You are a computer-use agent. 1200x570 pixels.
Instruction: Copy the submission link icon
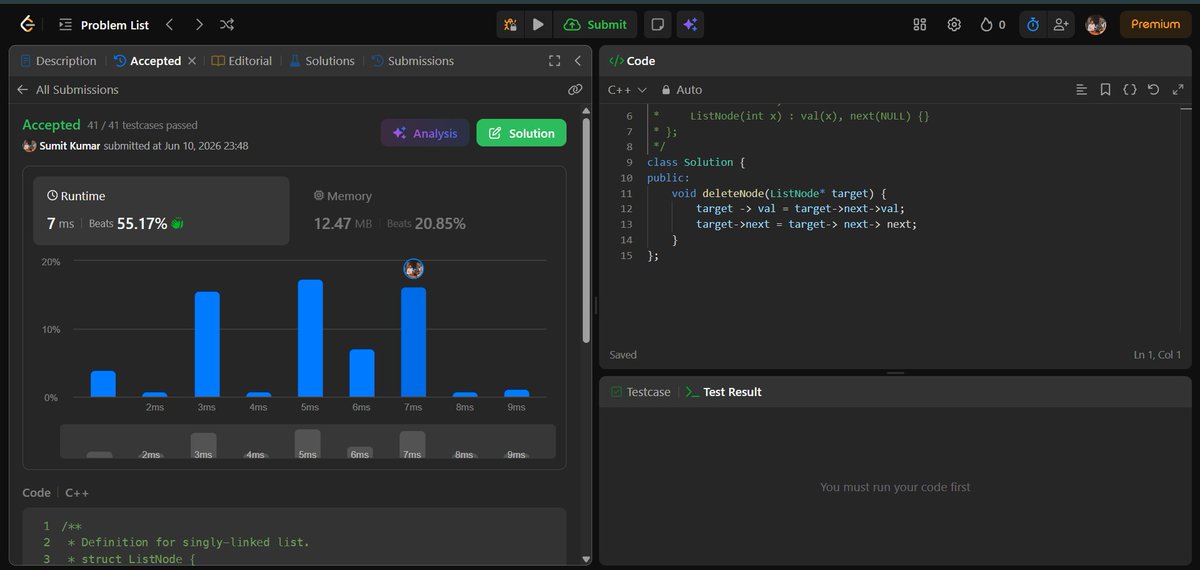tap(575, 89)
